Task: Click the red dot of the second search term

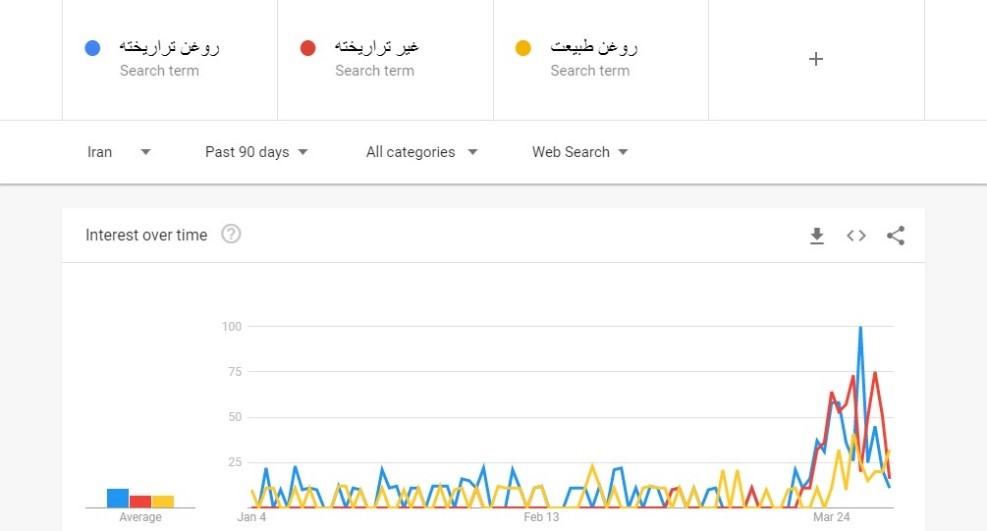Action: (308, 48)
